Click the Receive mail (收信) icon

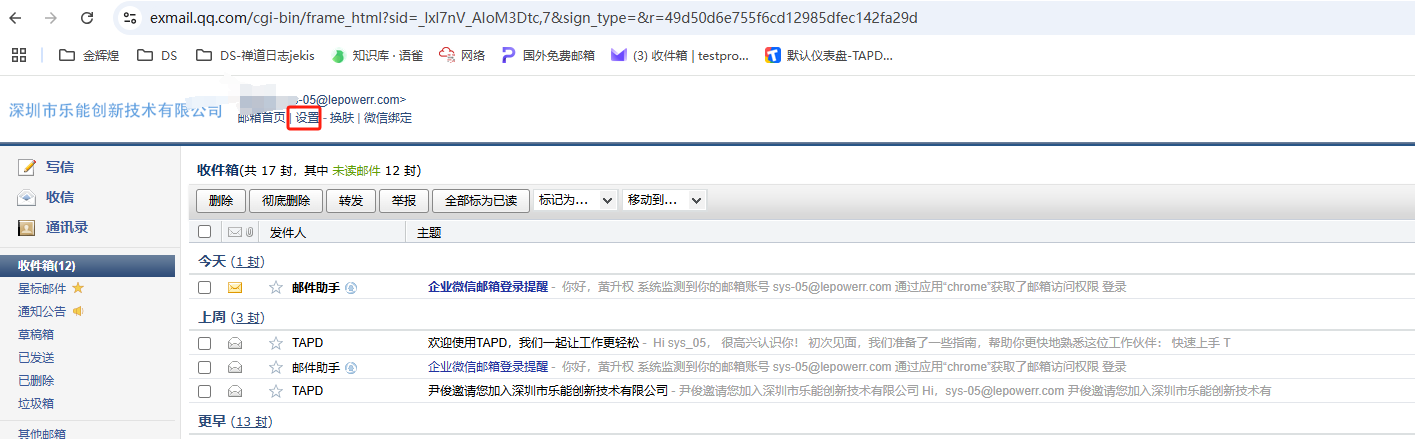tap(27, 198)
